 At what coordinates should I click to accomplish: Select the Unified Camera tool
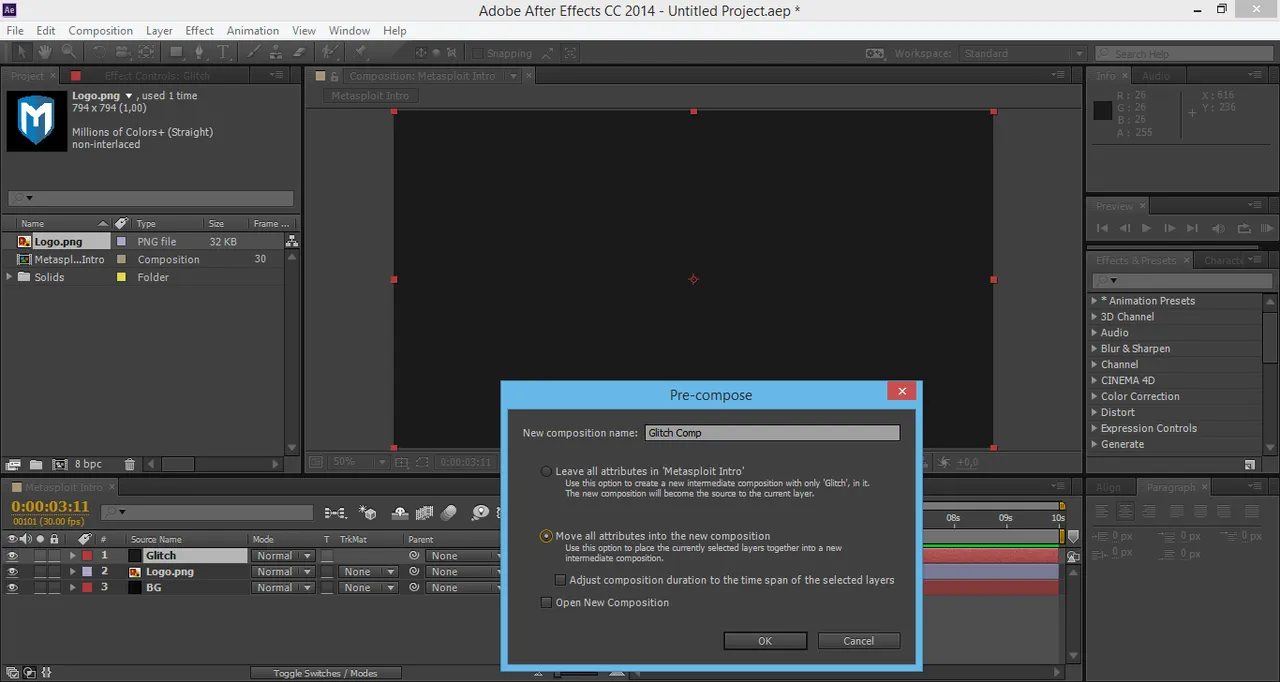(x=122, y=52)
